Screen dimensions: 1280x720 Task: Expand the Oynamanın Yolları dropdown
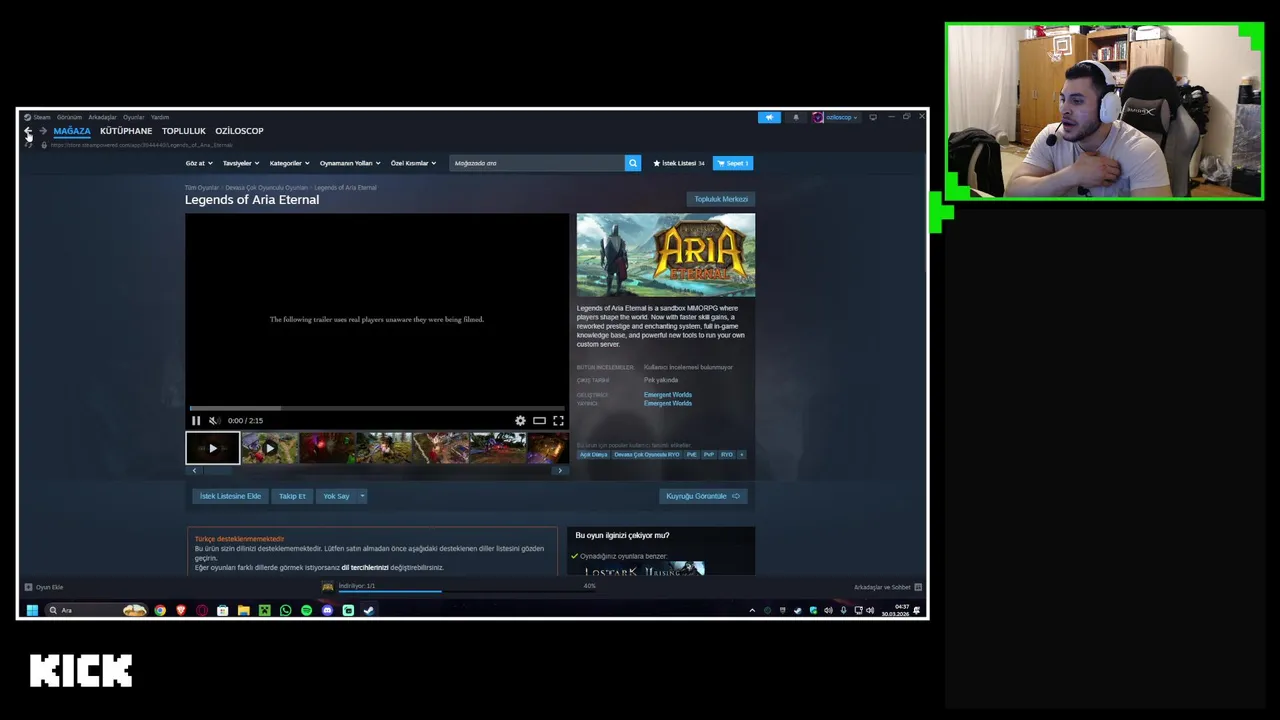pyautogui.click(x=350, y=163)
